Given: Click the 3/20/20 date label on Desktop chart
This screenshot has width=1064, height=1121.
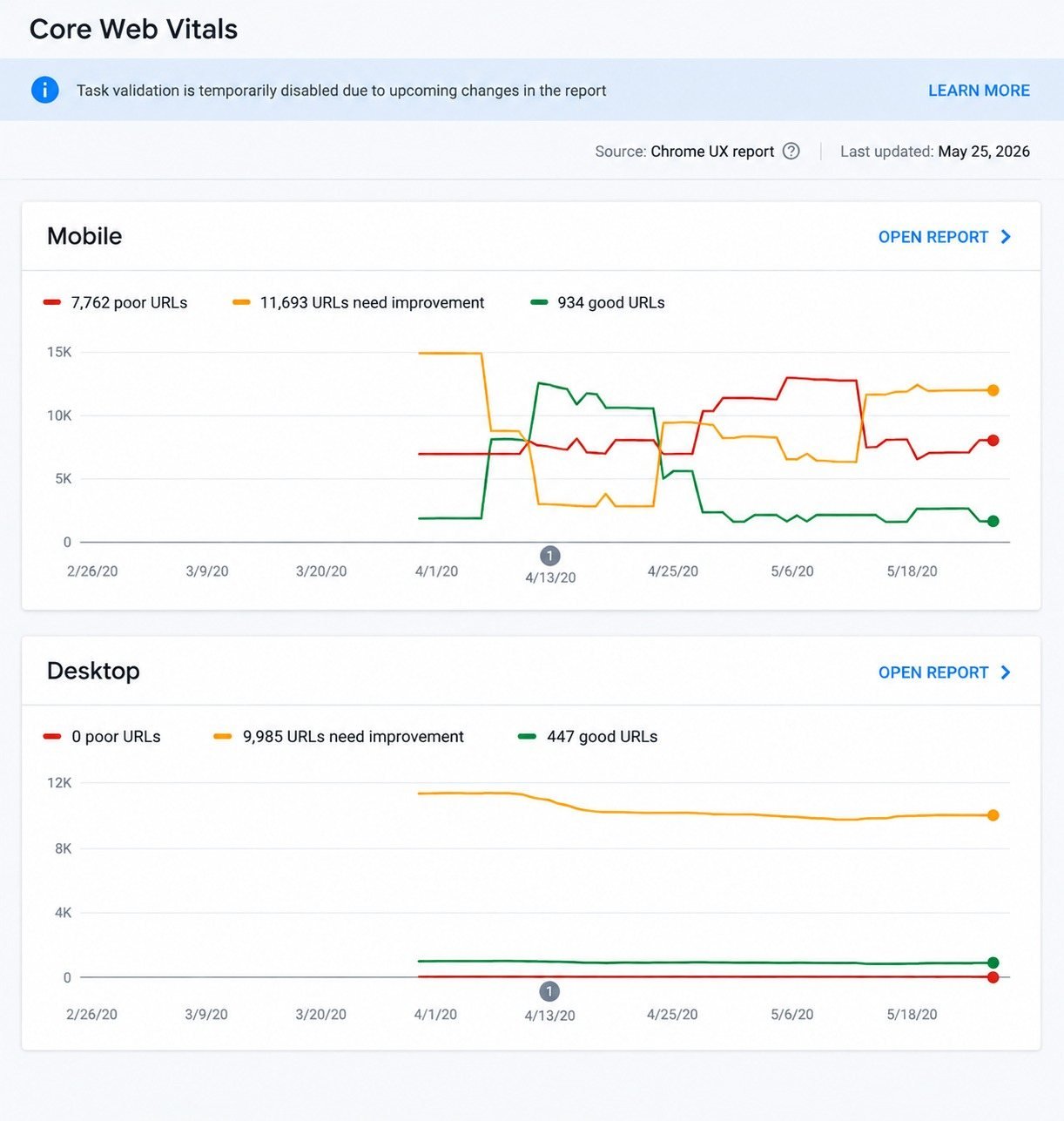Looking at the screenshot, I should pos(320,1015).
